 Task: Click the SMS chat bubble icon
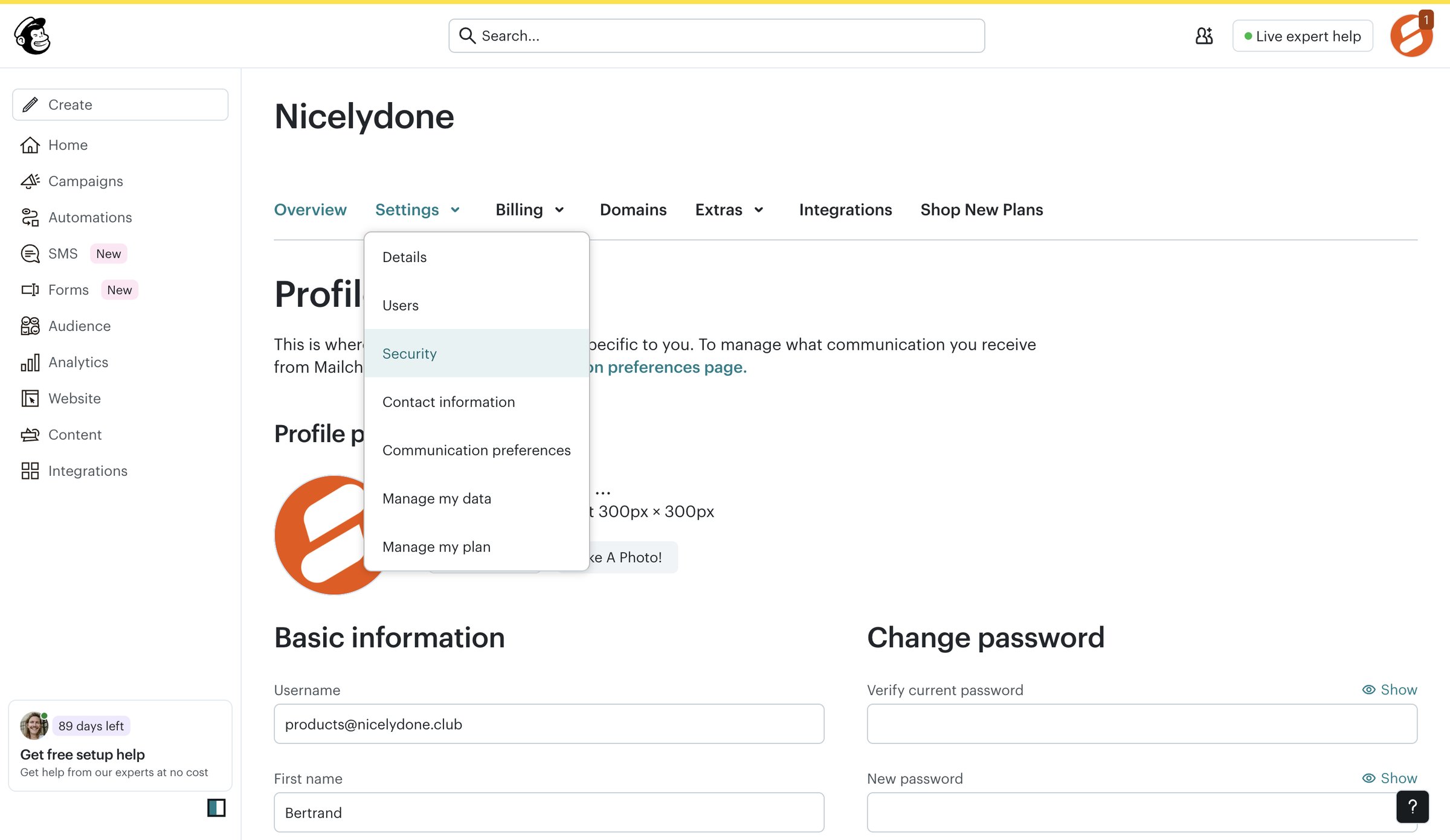30,254
